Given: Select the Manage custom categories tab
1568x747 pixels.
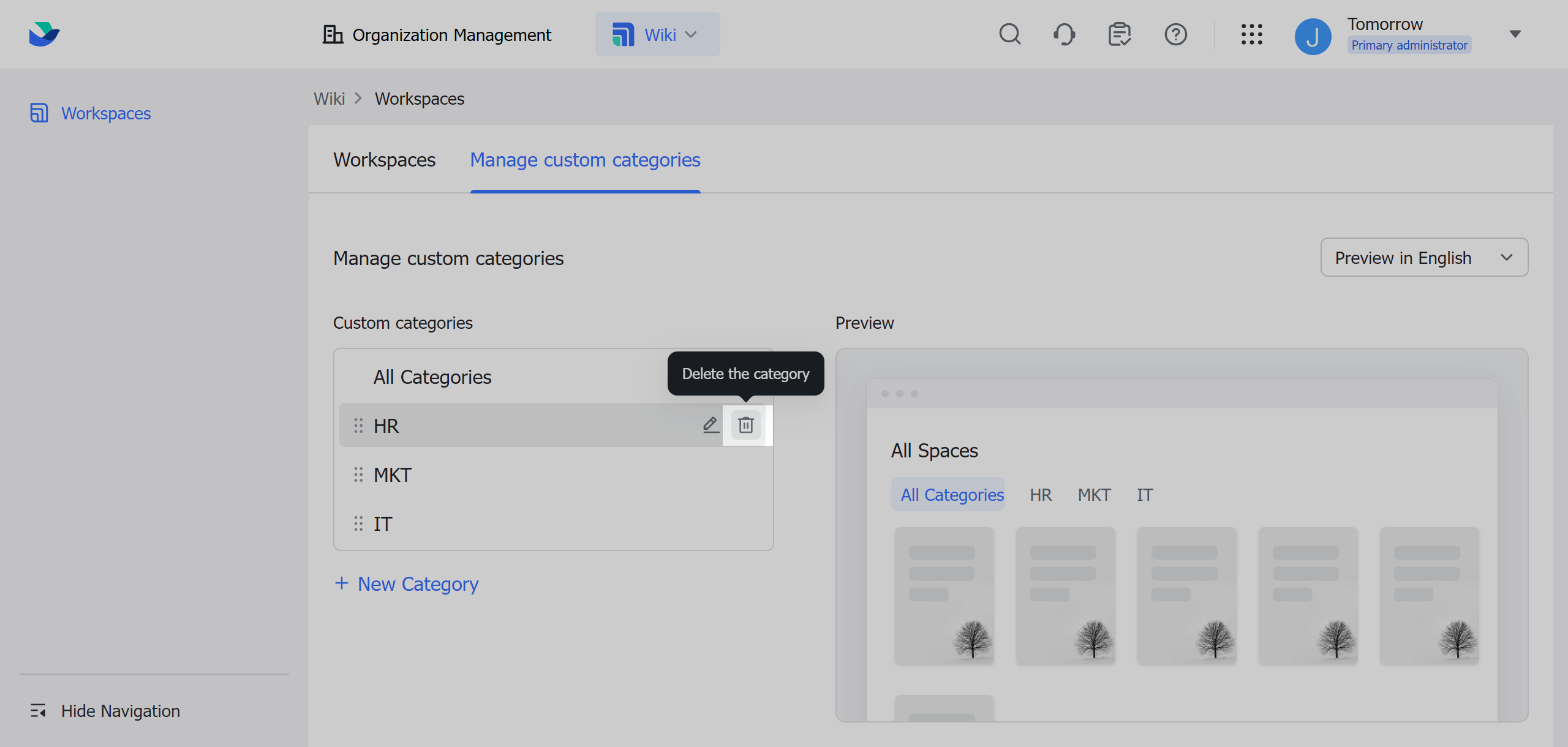Looking at the screenshot, I should (585, 160).
